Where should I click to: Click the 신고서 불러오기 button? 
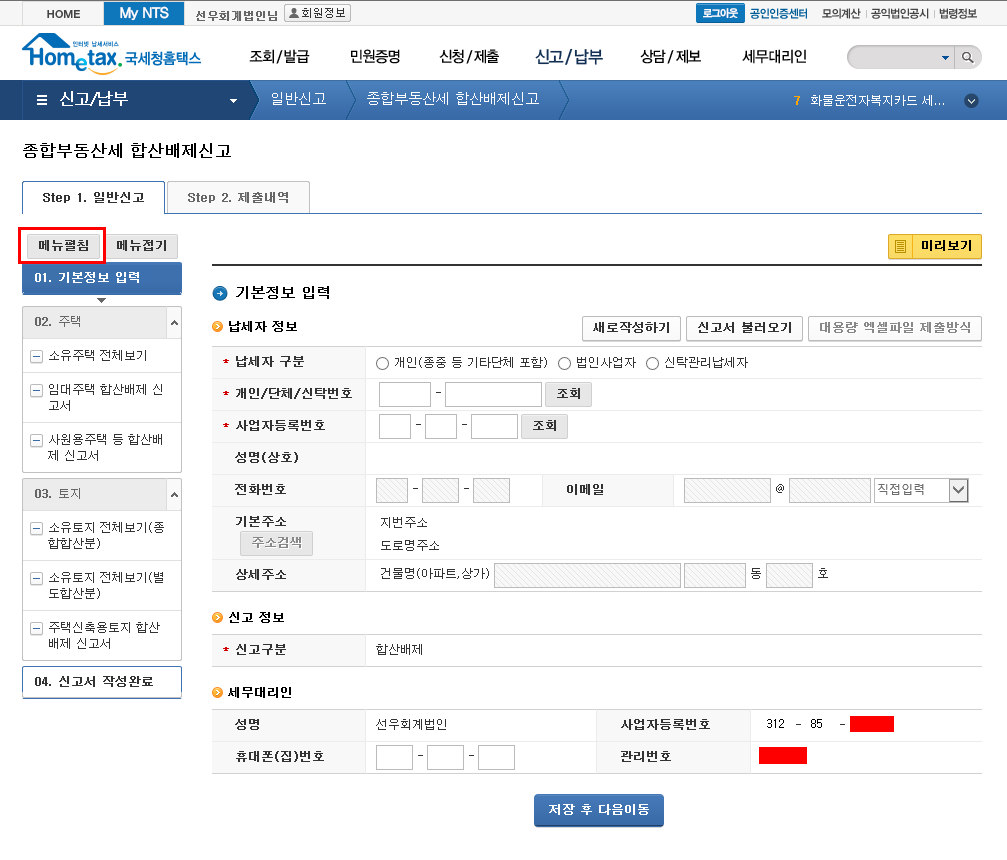(744, 328)
